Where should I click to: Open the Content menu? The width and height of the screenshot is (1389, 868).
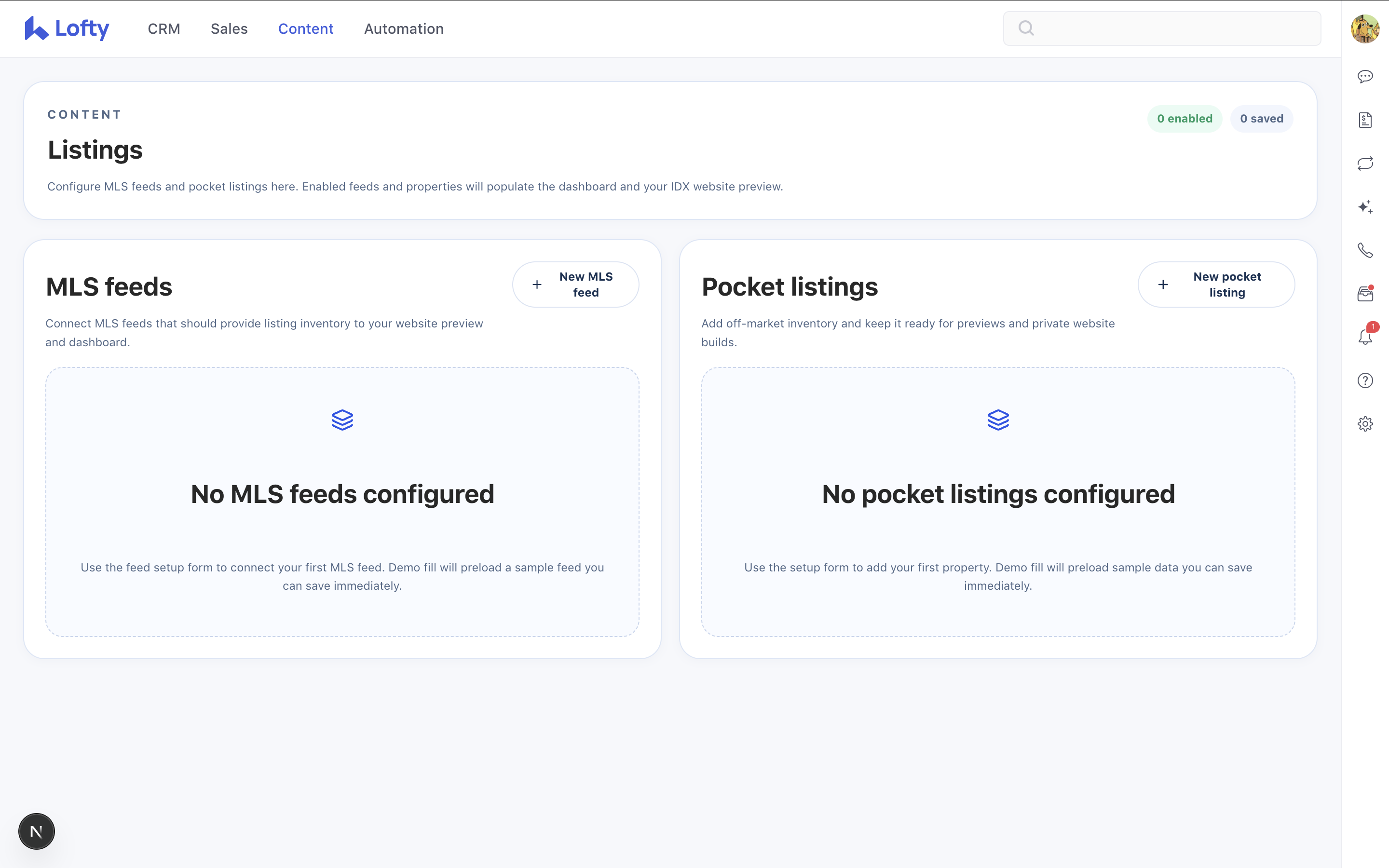pos(305,29)
